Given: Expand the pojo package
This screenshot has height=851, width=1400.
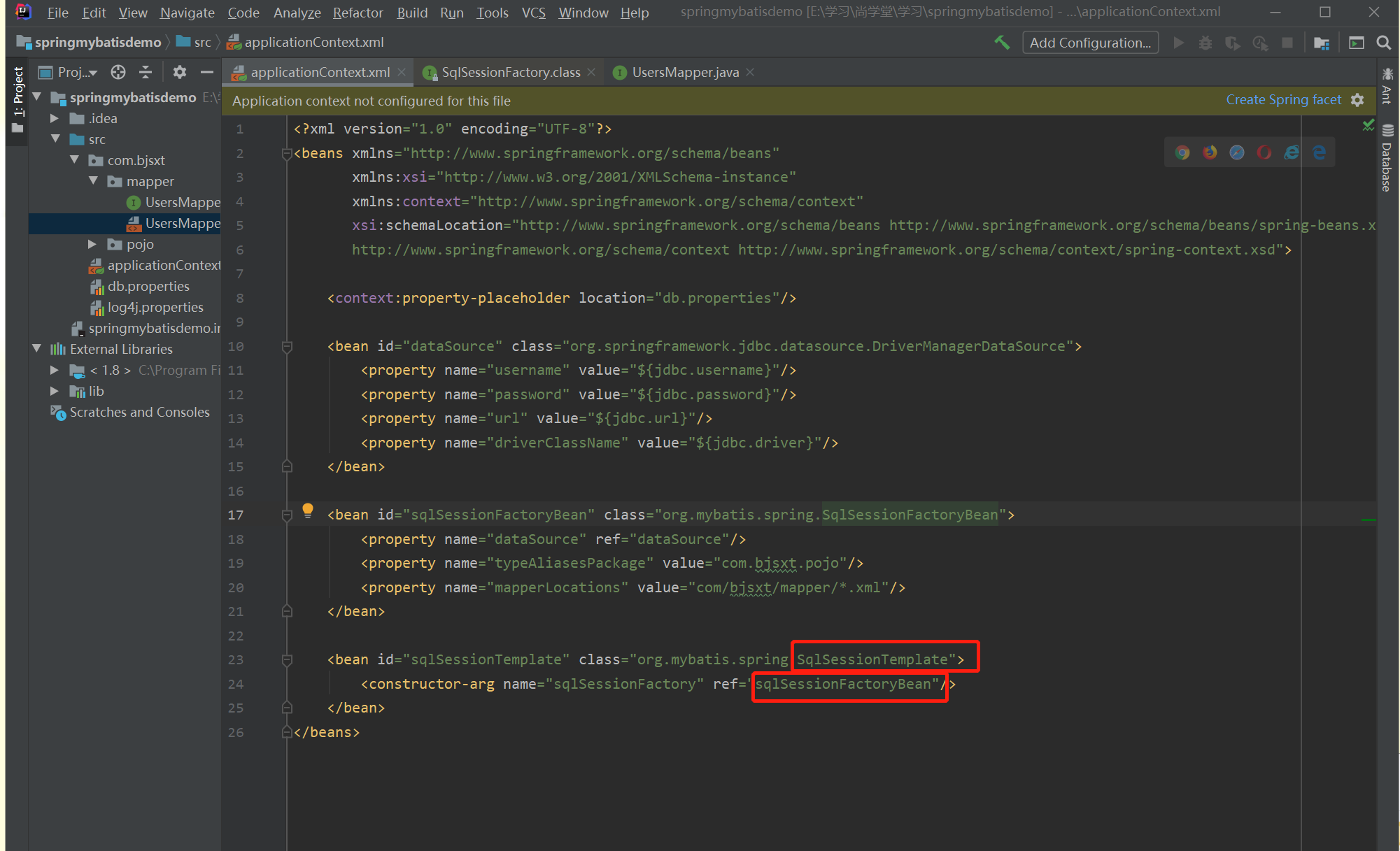Looking at the screenshot, I should pos(92,244).
